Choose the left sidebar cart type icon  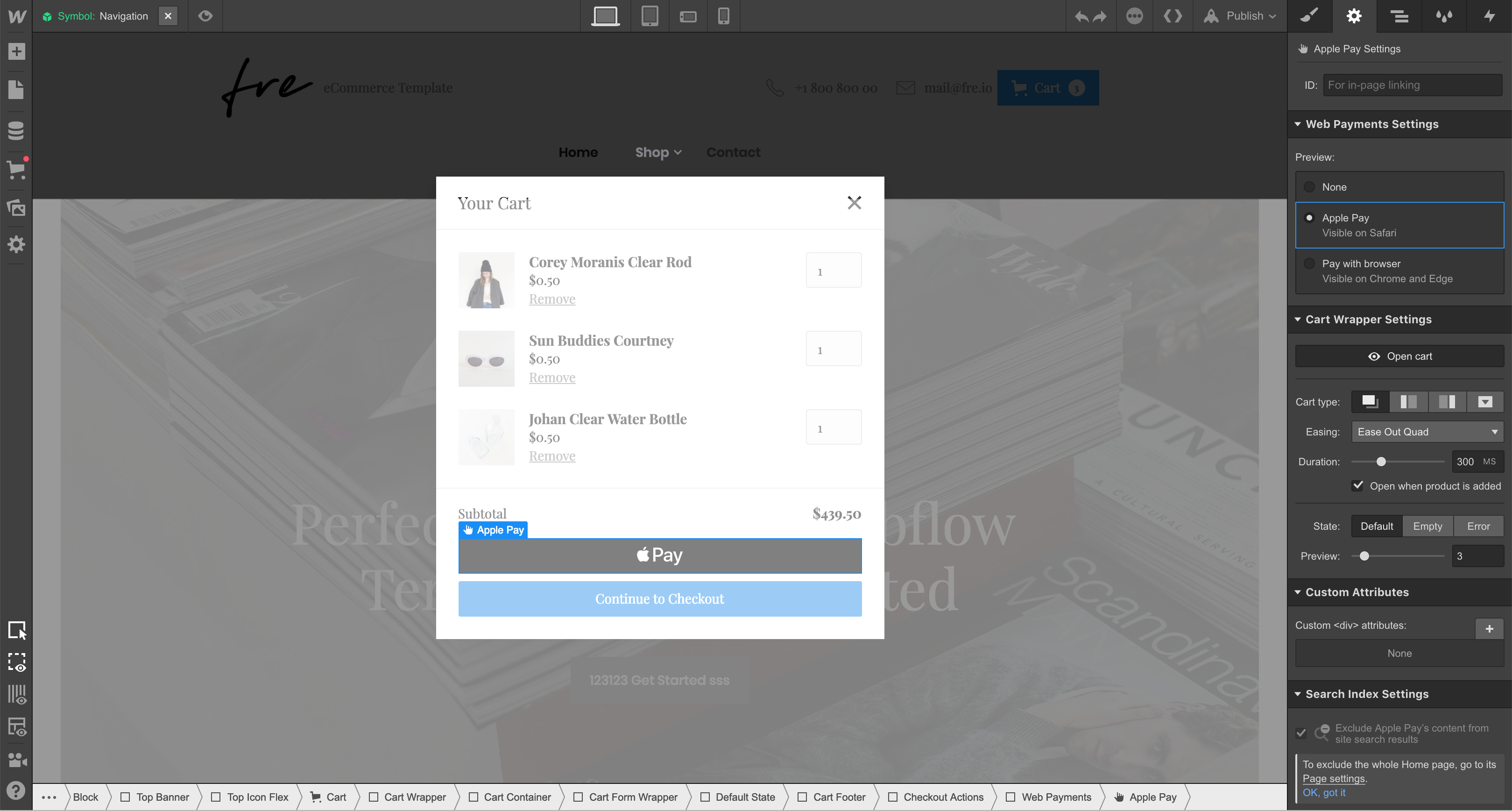pyautogui.click(x=1409, y=402)
